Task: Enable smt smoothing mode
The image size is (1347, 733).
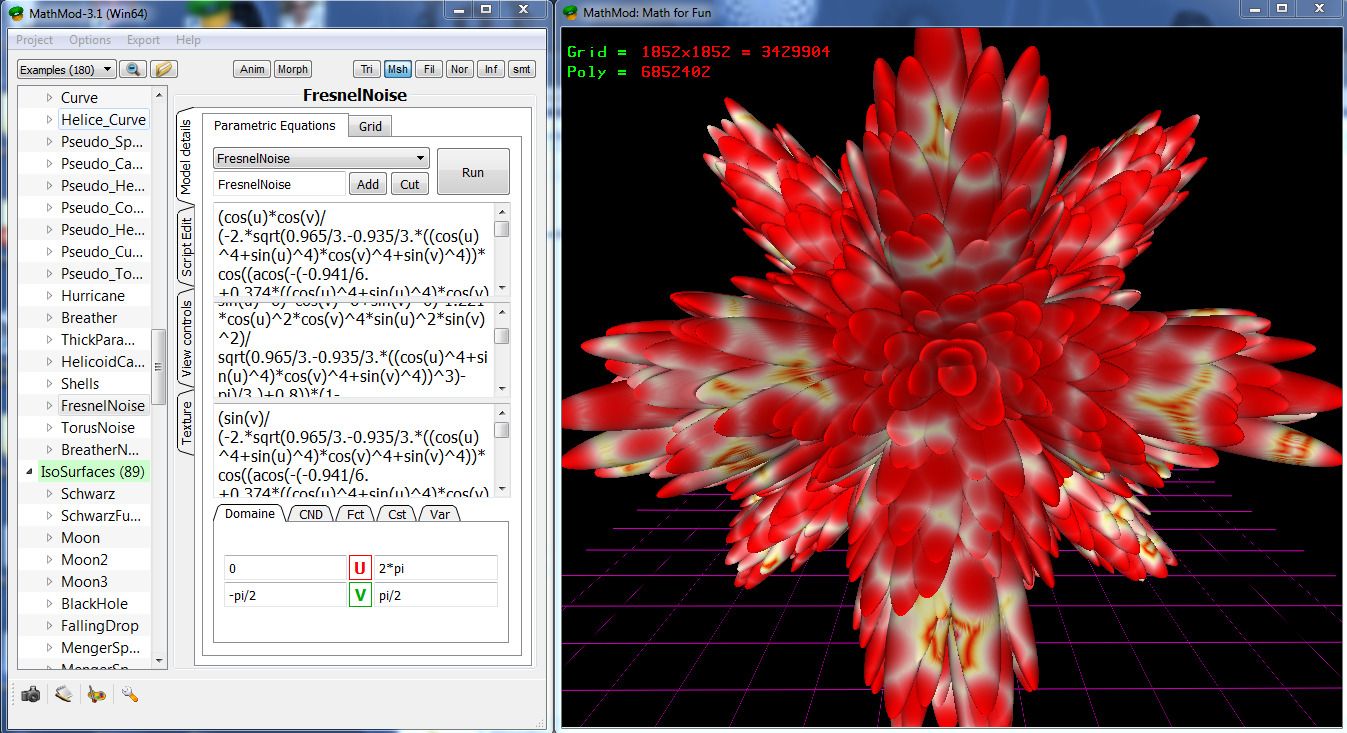Action: pyautogui.click(x=521, y=69)
